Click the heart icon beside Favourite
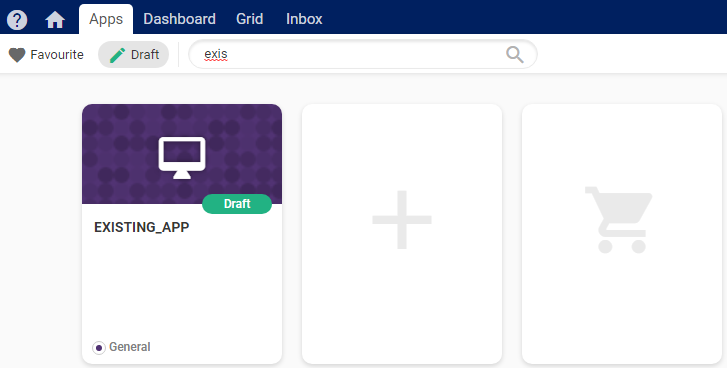This screenshot has width=727, height=368. click(x=17, y=55)
